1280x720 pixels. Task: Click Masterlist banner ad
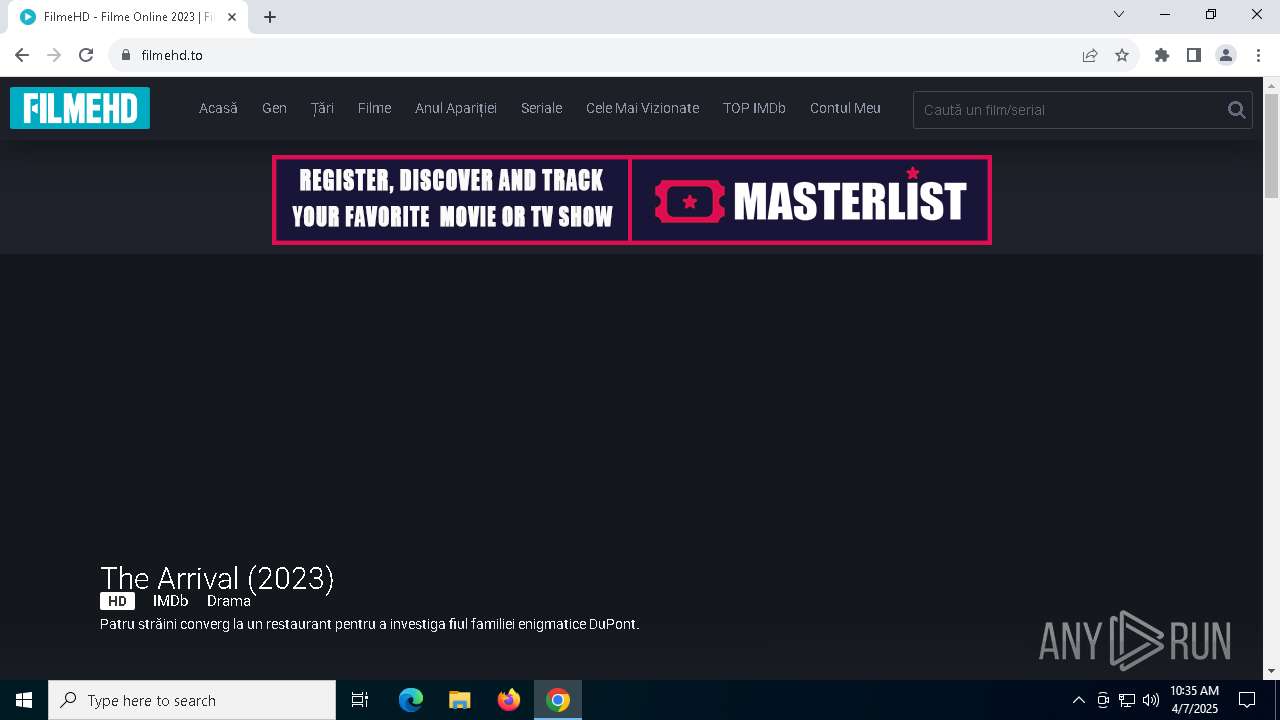(x=632, y=200)
